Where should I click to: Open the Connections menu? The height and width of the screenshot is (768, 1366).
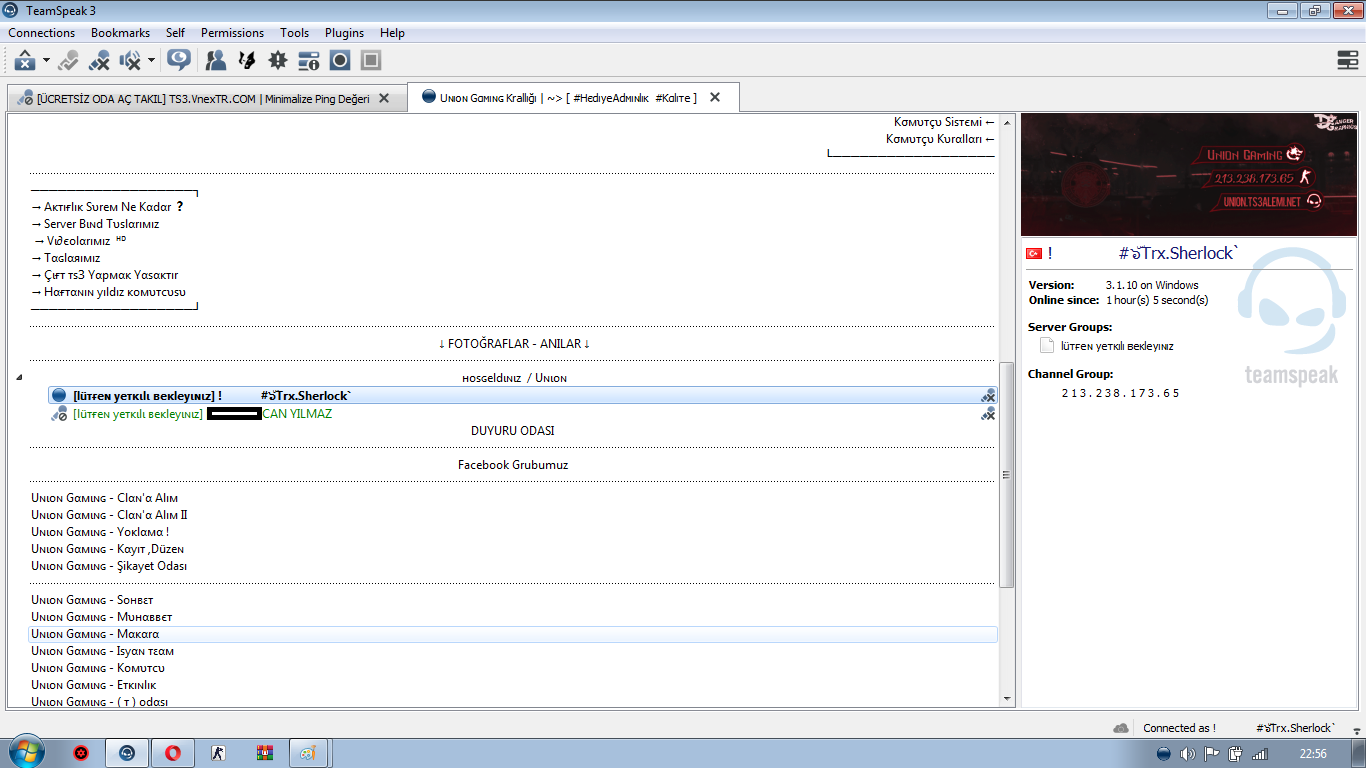pos(42,33)
